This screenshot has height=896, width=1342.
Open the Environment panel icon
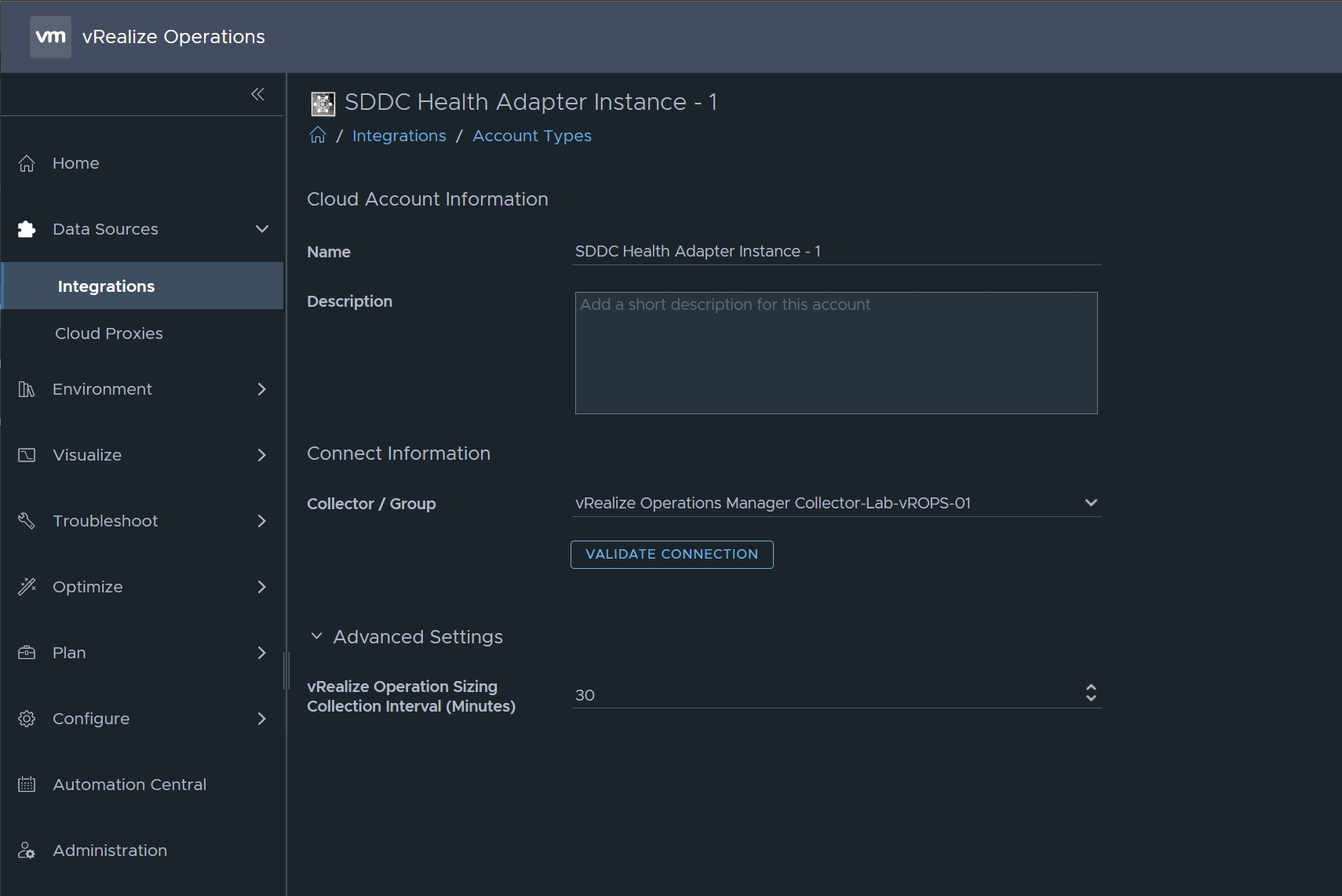tap(26, 389)
